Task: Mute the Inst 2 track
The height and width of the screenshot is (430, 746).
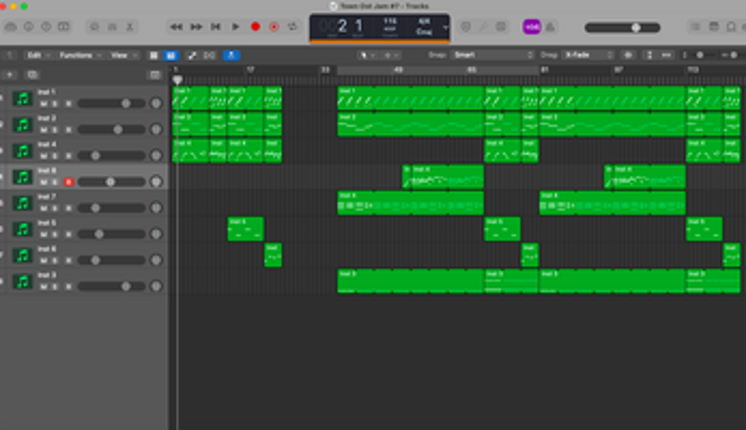Action: (x=44, y=130)
